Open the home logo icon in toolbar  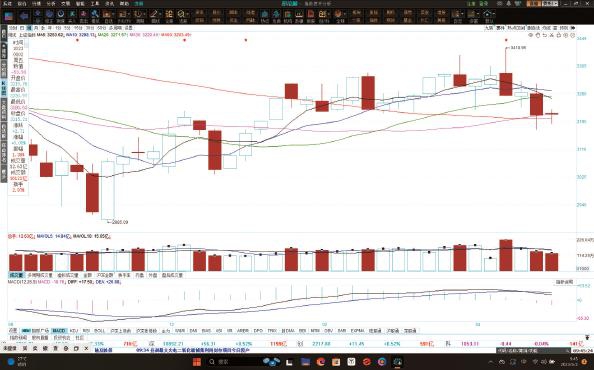point(8,16)
